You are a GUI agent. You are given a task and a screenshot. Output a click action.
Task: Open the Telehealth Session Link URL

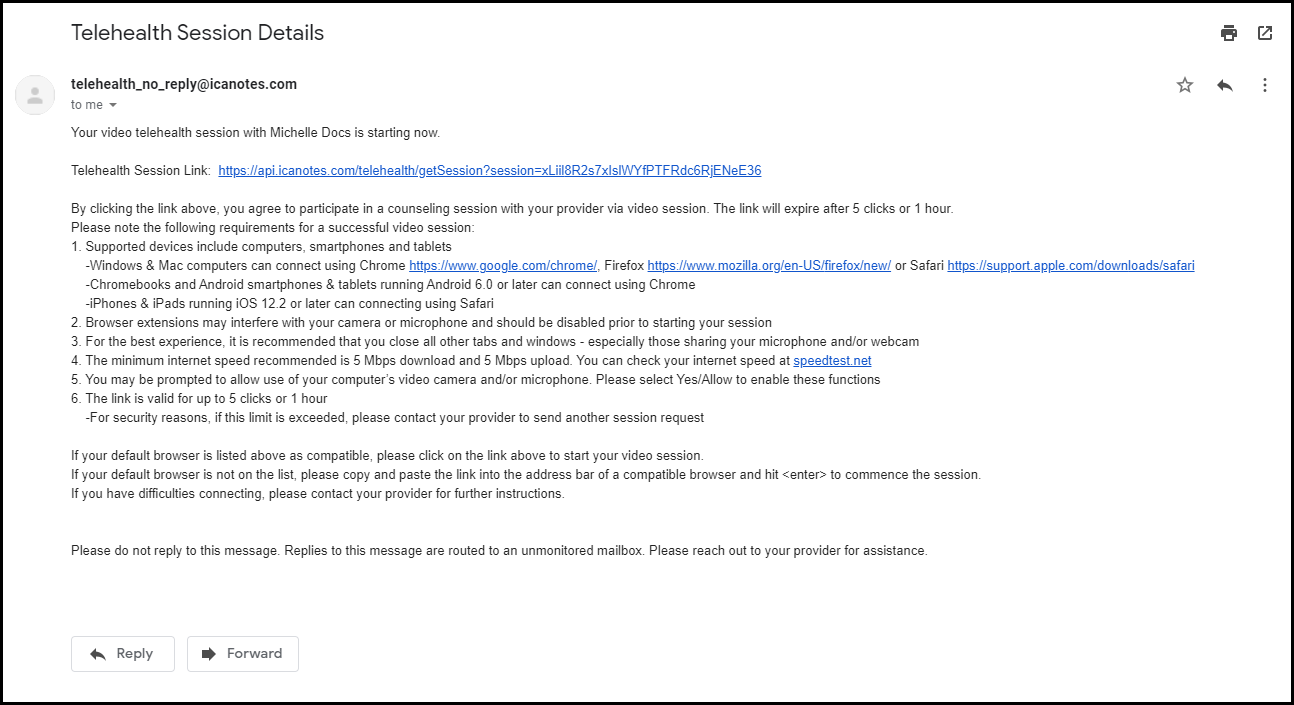(489, 171)
